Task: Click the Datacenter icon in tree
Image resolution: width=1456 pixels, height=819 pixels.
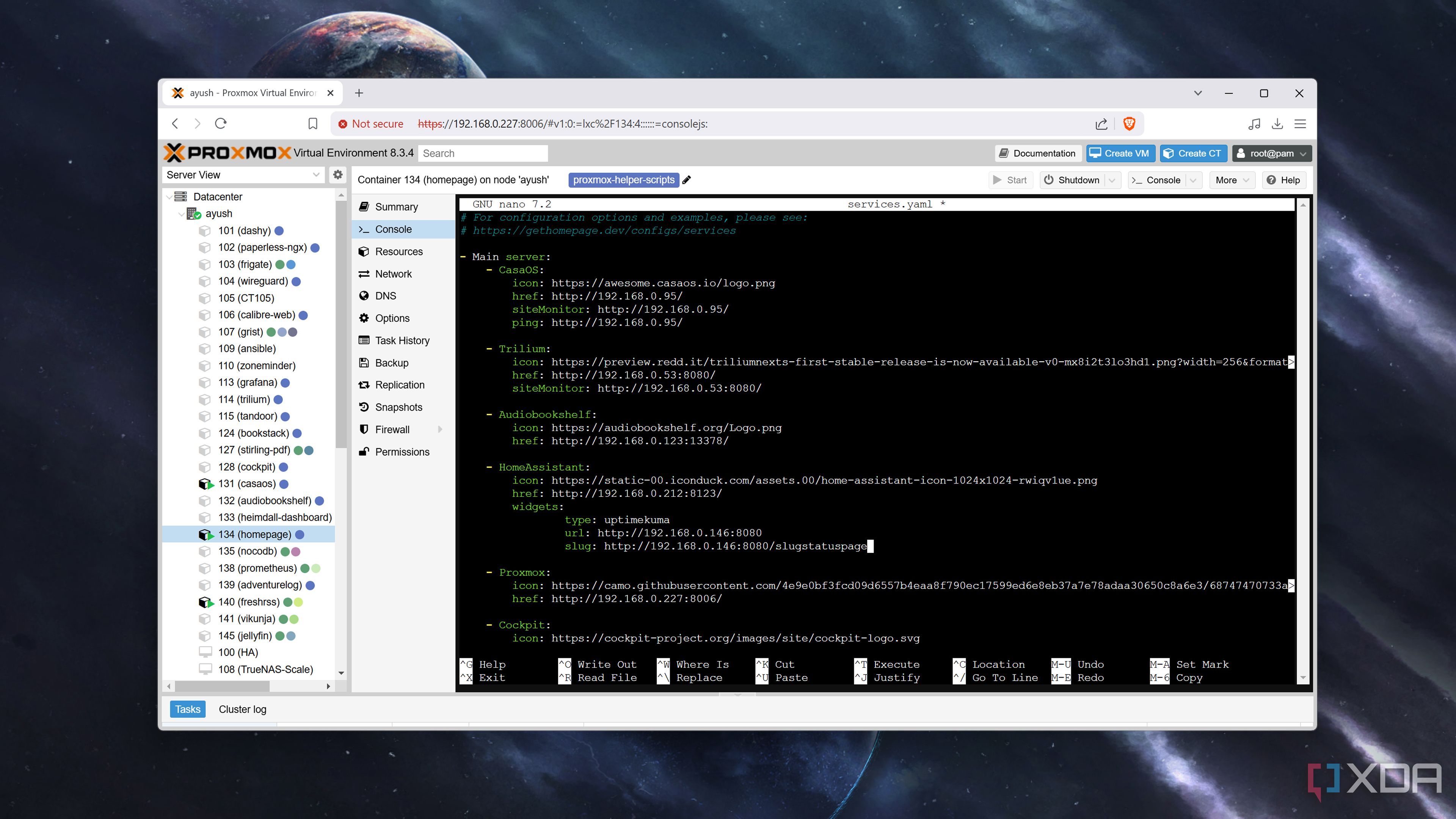Action: 181,197
